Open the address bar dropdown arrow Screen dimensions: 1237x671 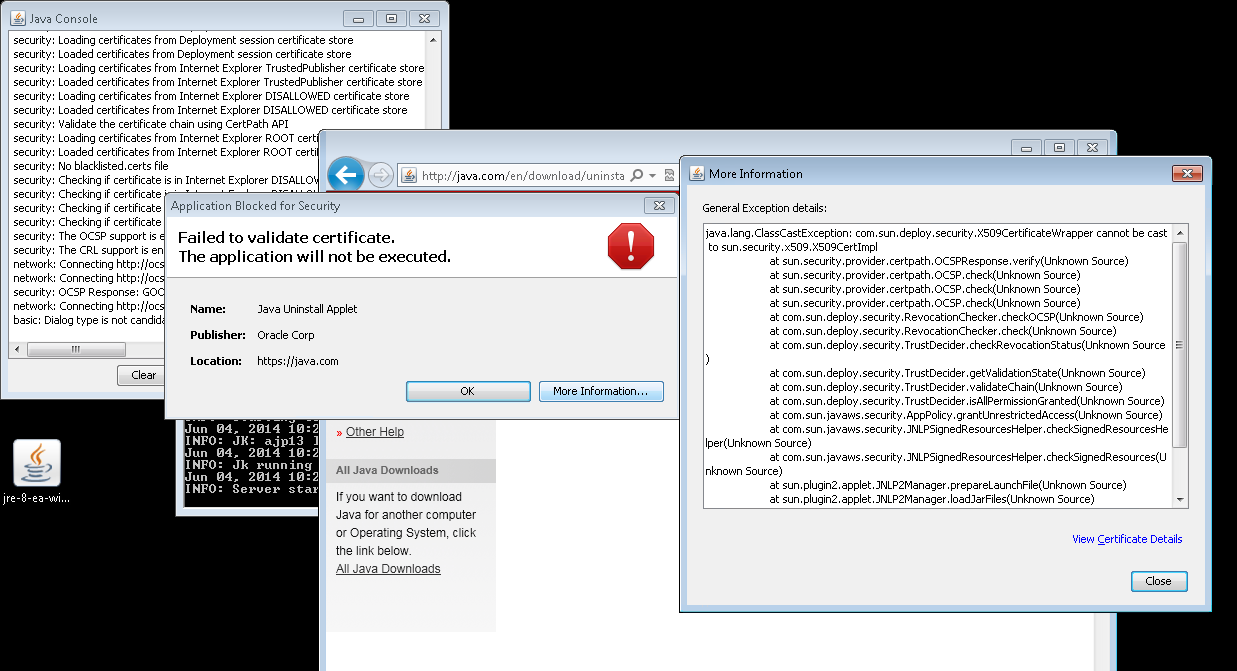(652, 176)
